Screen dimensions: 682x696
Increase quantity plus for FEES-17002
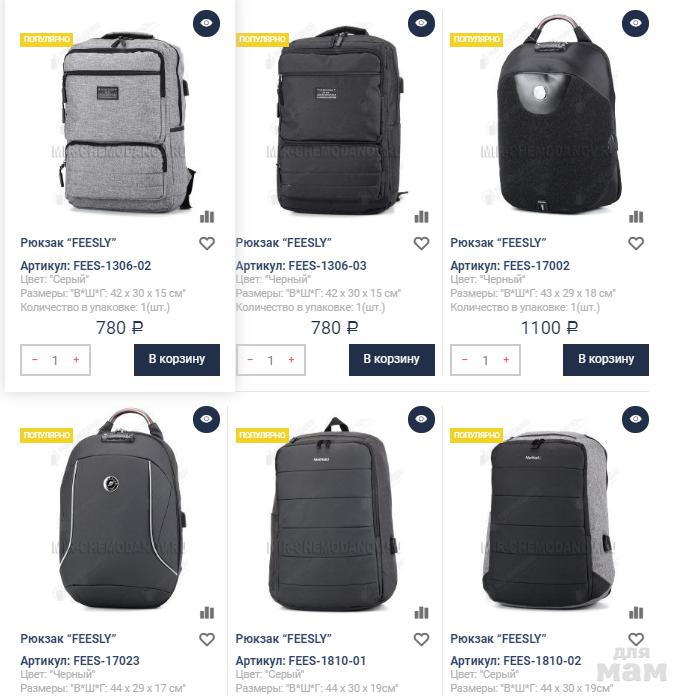(506, 360)
